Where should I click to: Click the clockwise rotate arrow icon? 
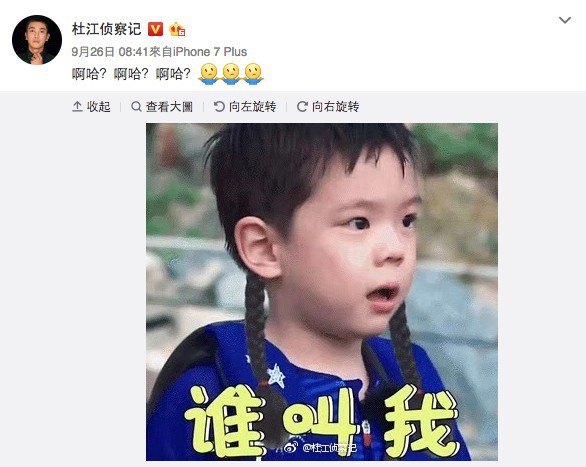click(x=302, y=106)
